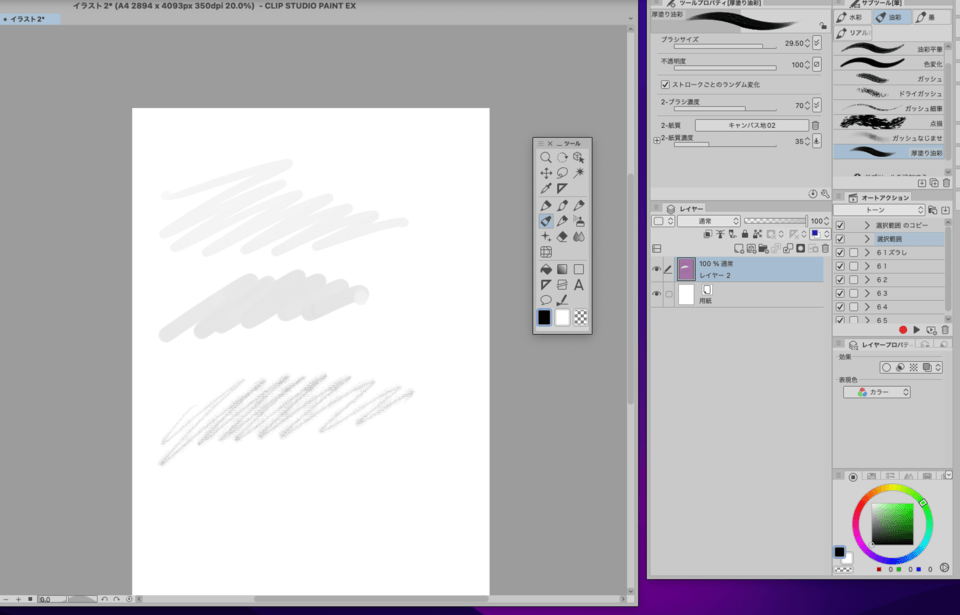
Task: Hide the 用紙 paper layer
Action: coord(657,291)
